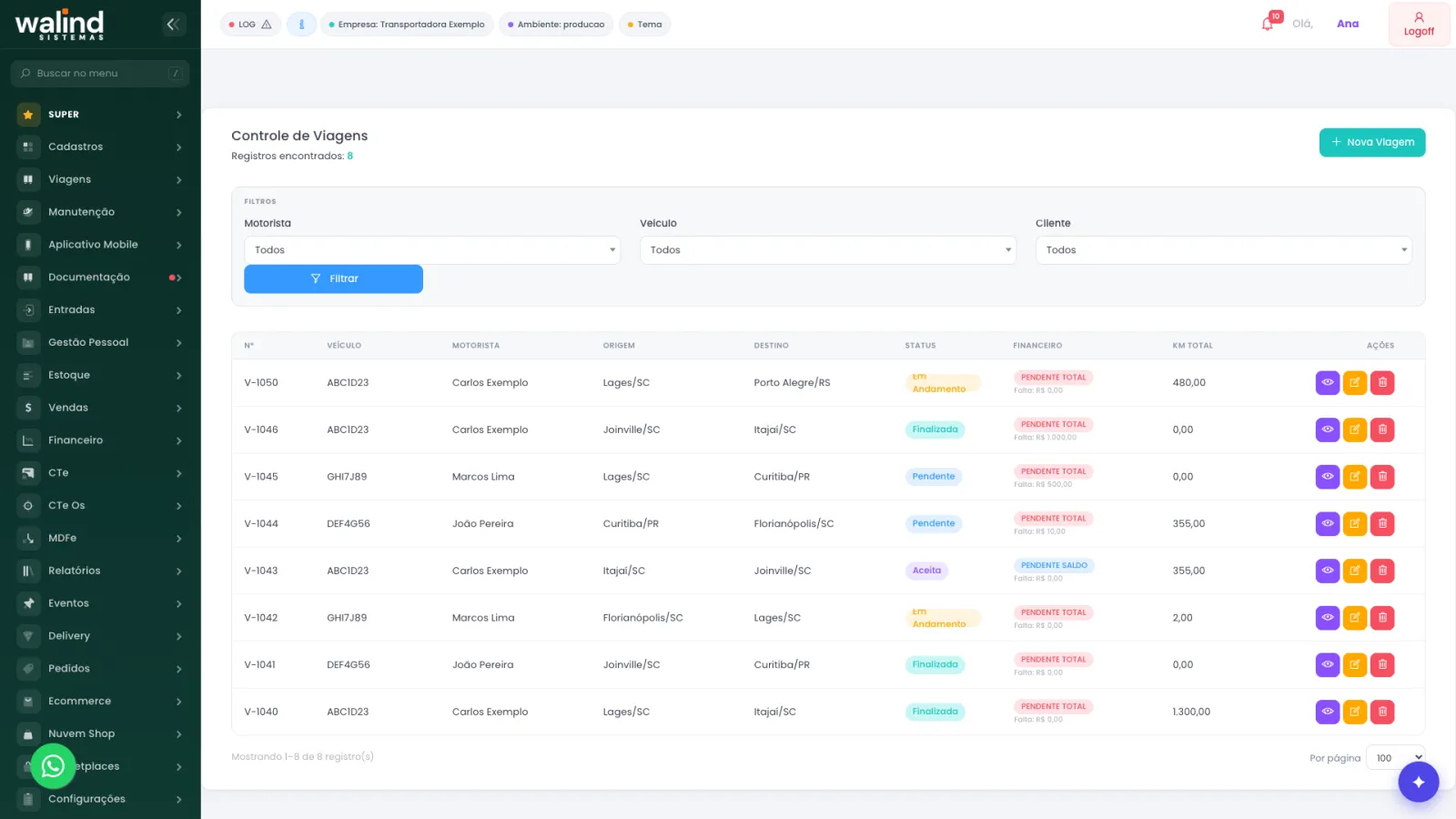Click the info icon chip in the top bar
The image size is (1456, 819).
[301, 25]
